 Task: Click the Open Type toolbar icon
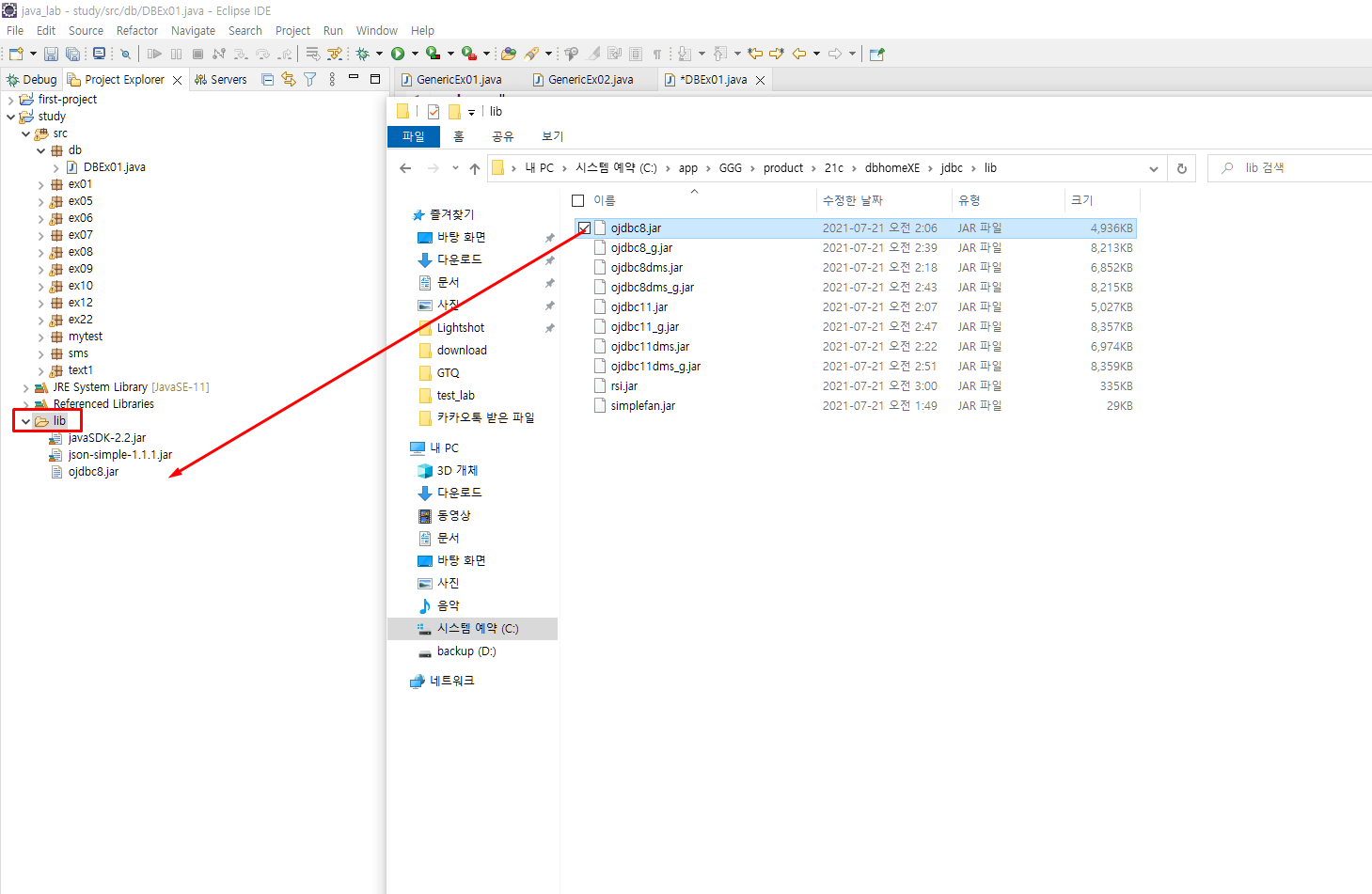coord(509,54)
